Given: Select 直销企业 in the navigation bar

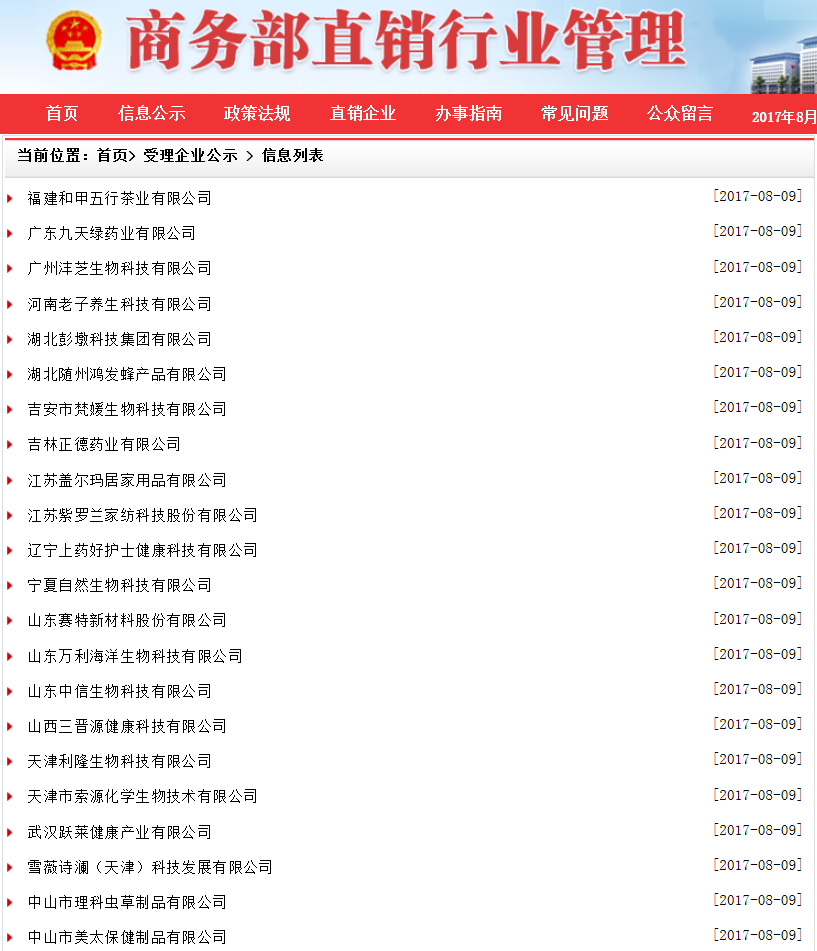Looking at the screenshot, I should [363, 114].
